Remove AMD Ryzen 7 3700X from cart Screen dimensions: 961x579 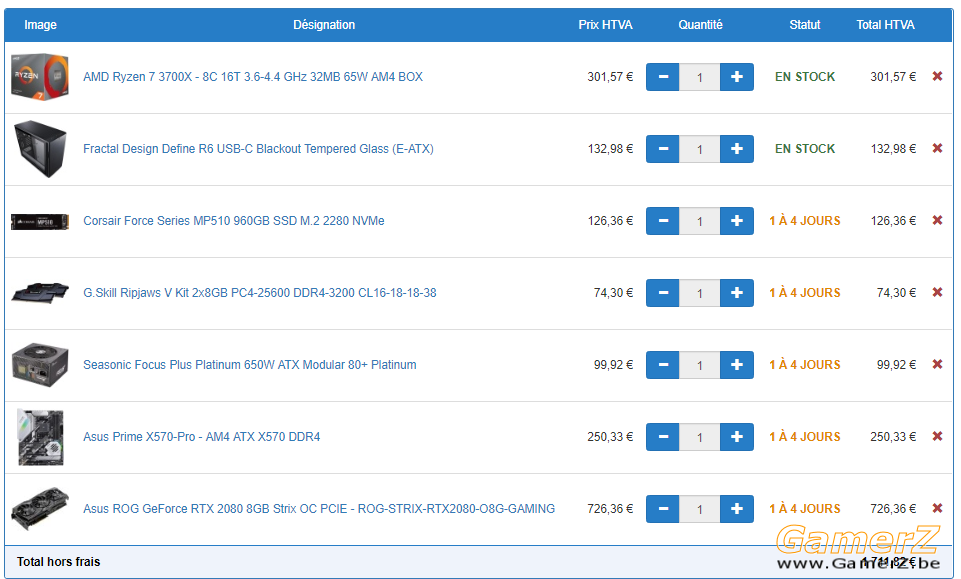tap(936, 77)
